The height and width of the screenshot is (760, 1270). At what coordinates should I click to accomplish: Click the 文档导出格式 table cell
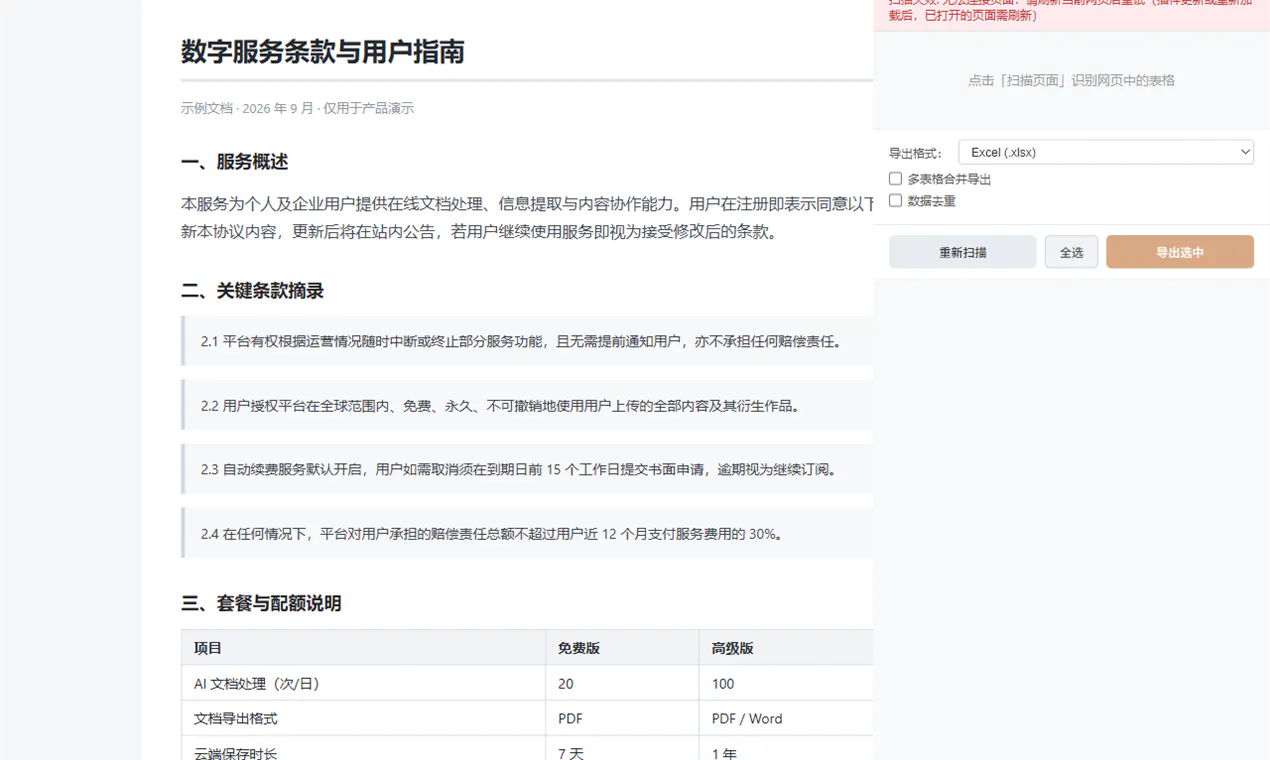(x=363, y=719)
